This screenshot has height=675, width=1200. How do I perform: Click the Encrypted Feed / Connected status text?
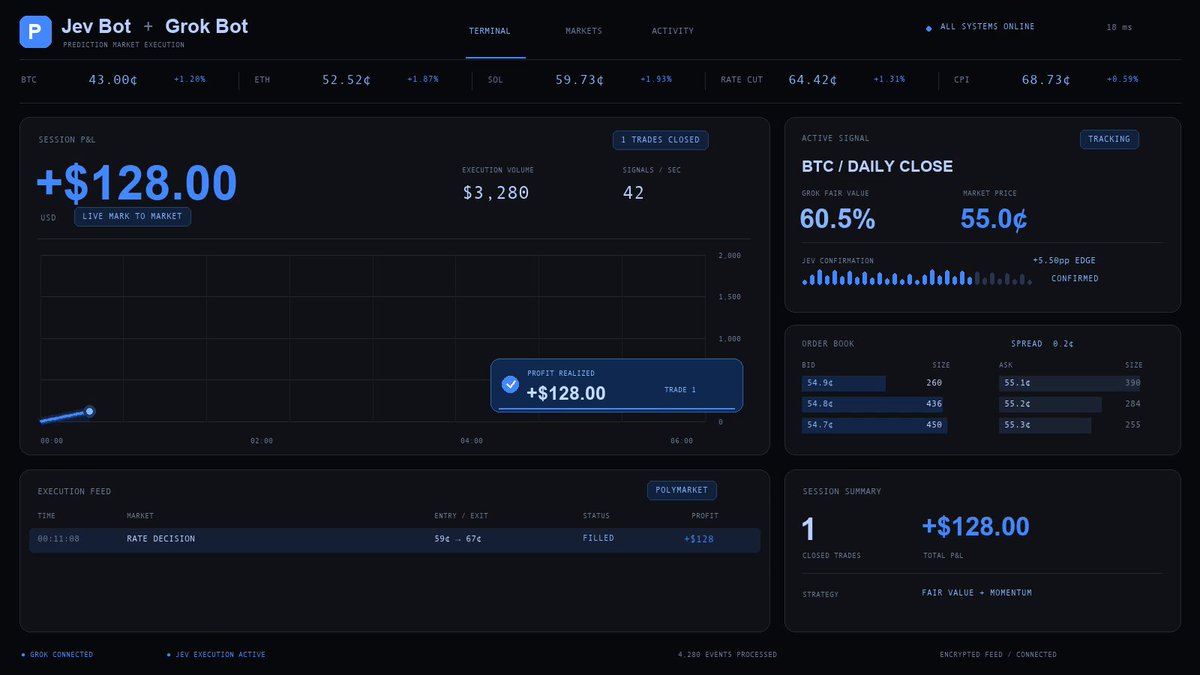click(x=998, y=655)
